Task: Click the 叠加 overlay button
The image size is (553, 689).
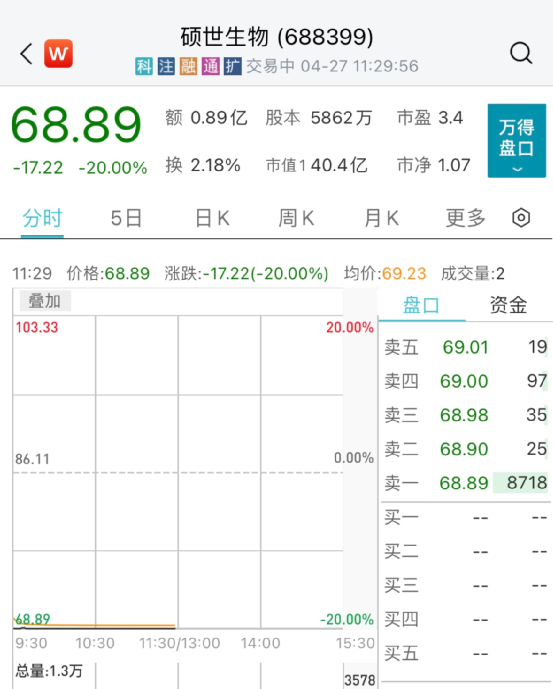Action: [x=45, y=301]
